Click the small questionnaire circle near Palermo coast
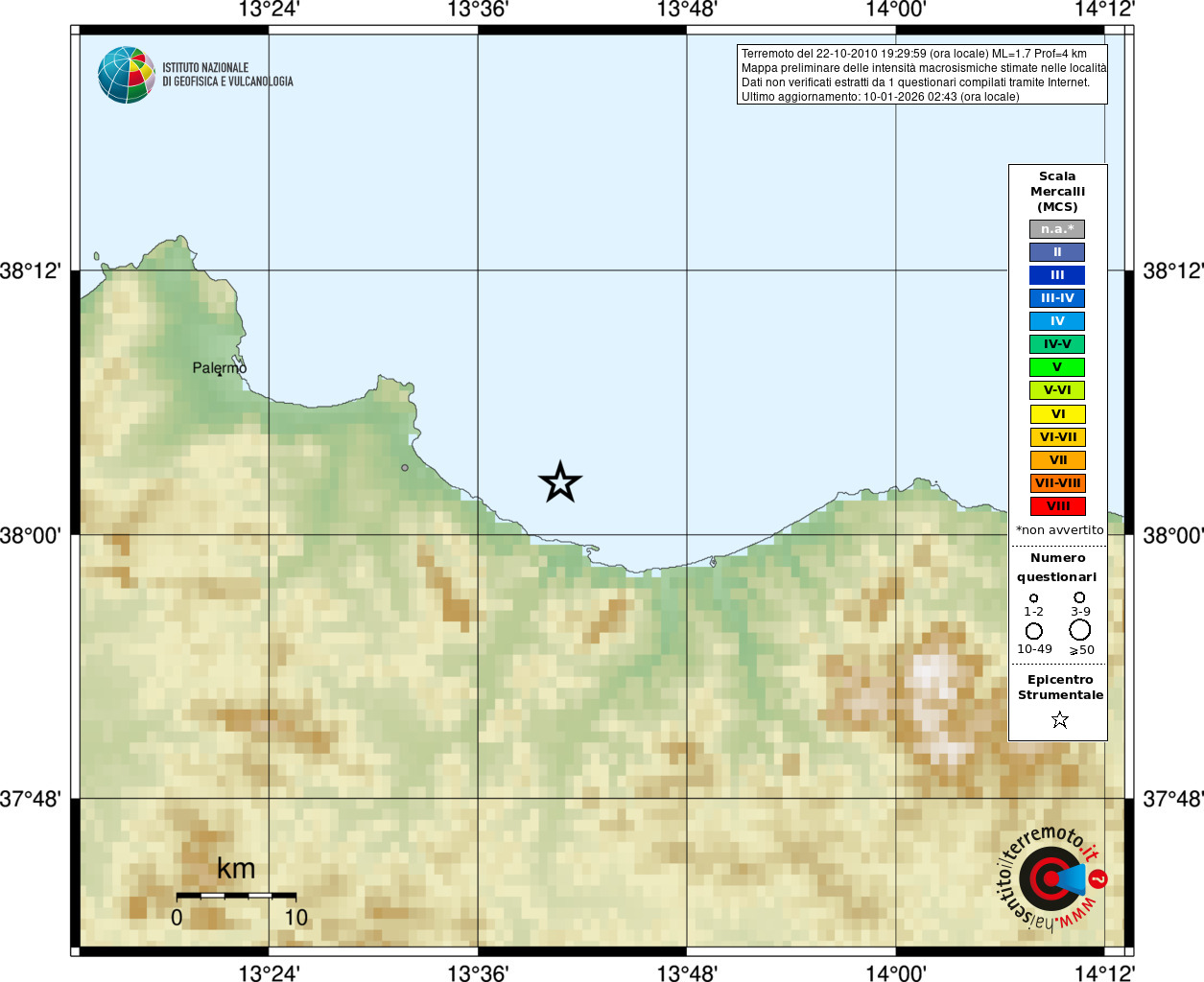Viewport: 1204px width, 982px height. 405,468
